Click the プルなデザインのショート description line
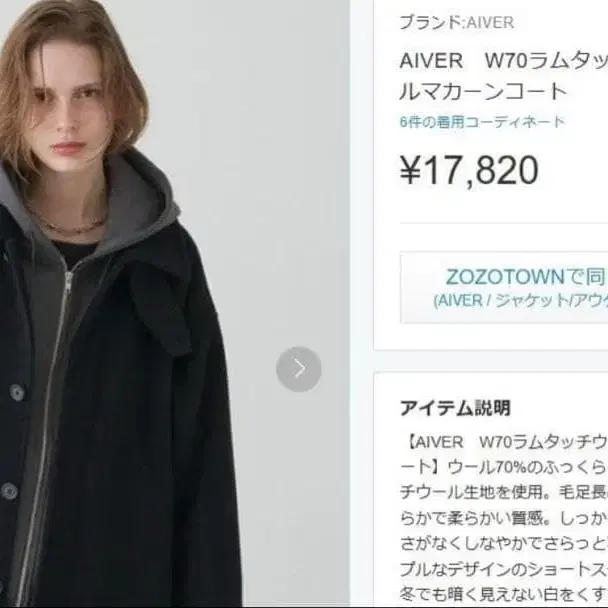Image resolution: width=608 pixels, height=608 pixels. 504,569
